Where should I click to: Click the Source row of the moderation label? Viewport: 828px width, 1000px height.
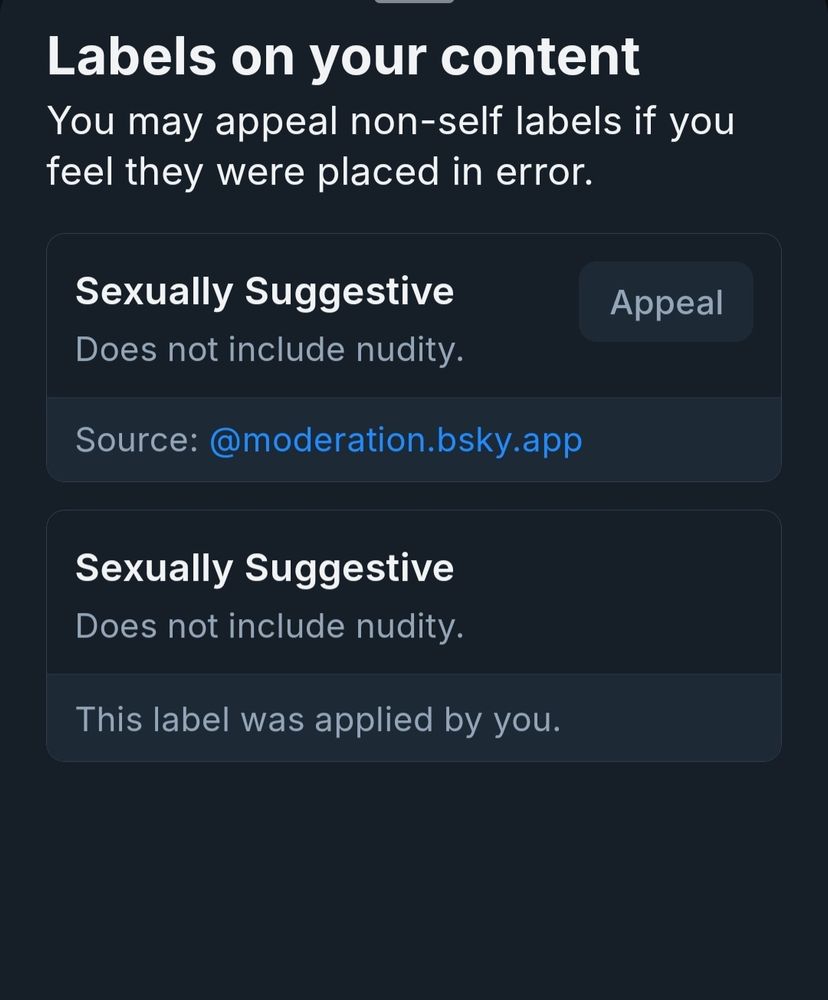pyautogui.click(x=414, y=440)
